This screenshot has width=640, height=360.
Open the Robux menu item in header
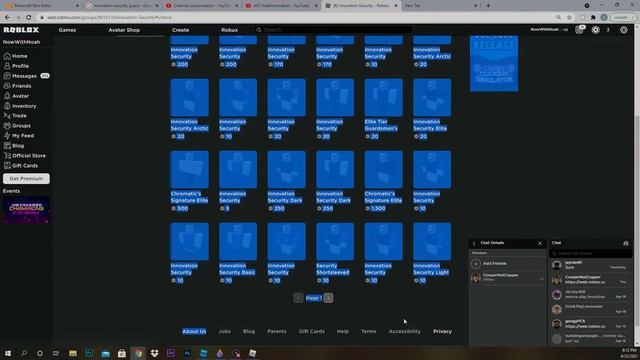[229, 30]
